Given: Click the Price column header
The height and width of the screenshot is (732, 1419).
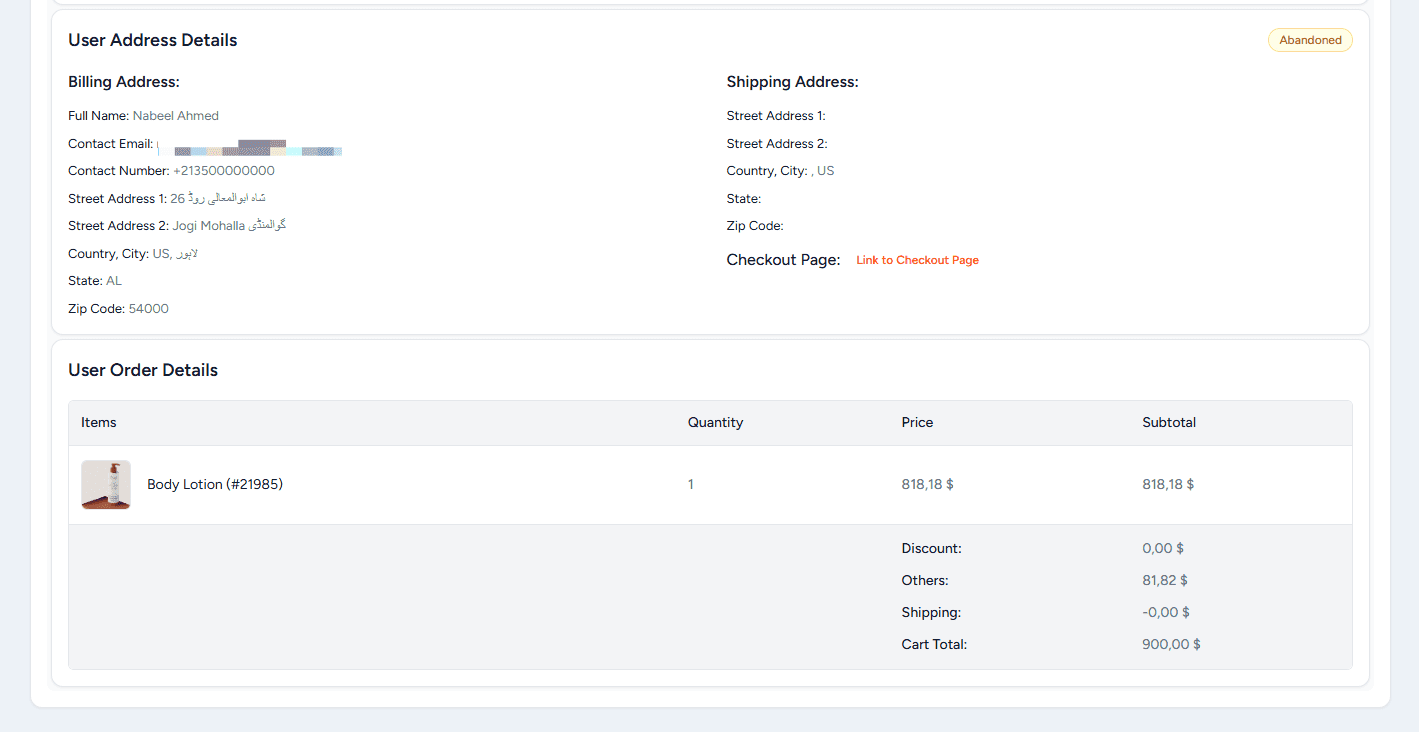Looking at the screenshot, I should coord(917,423).
